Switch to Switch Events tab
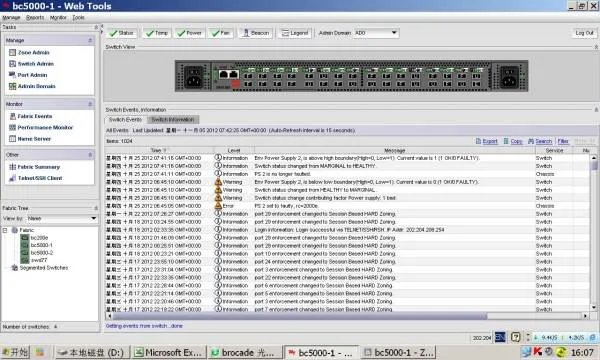The width and height of the screenshot is (600, 360). pos(125,119)
